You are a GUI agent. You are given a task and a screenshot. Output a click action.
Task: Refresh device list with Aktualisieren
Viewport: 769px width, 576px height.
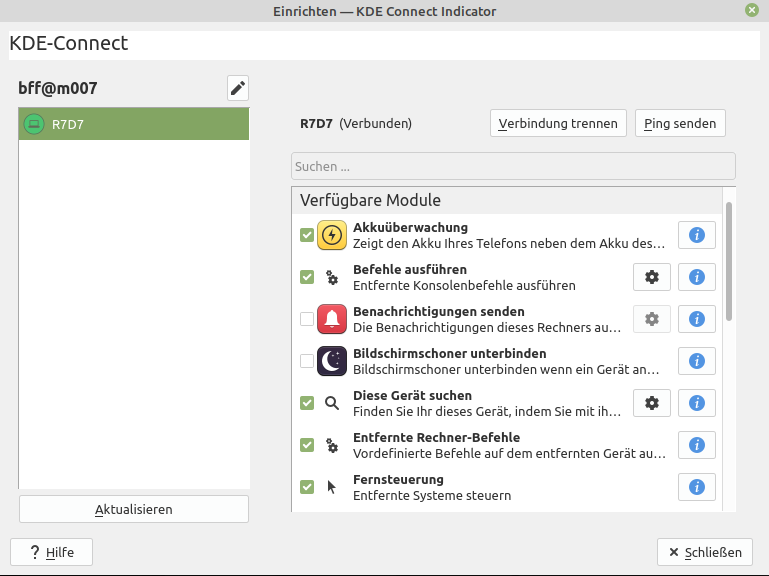tap(134, 509)
